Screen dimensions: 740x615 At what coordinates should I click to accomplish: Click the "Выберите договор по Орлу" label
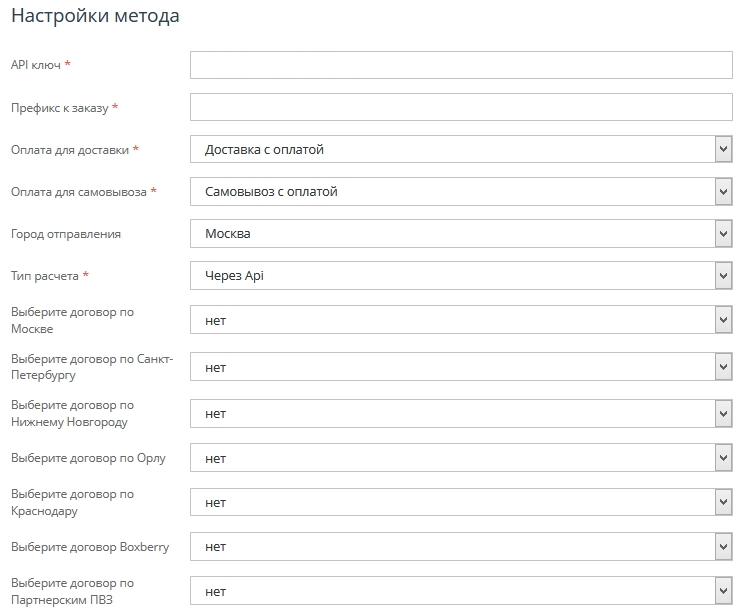88,458
